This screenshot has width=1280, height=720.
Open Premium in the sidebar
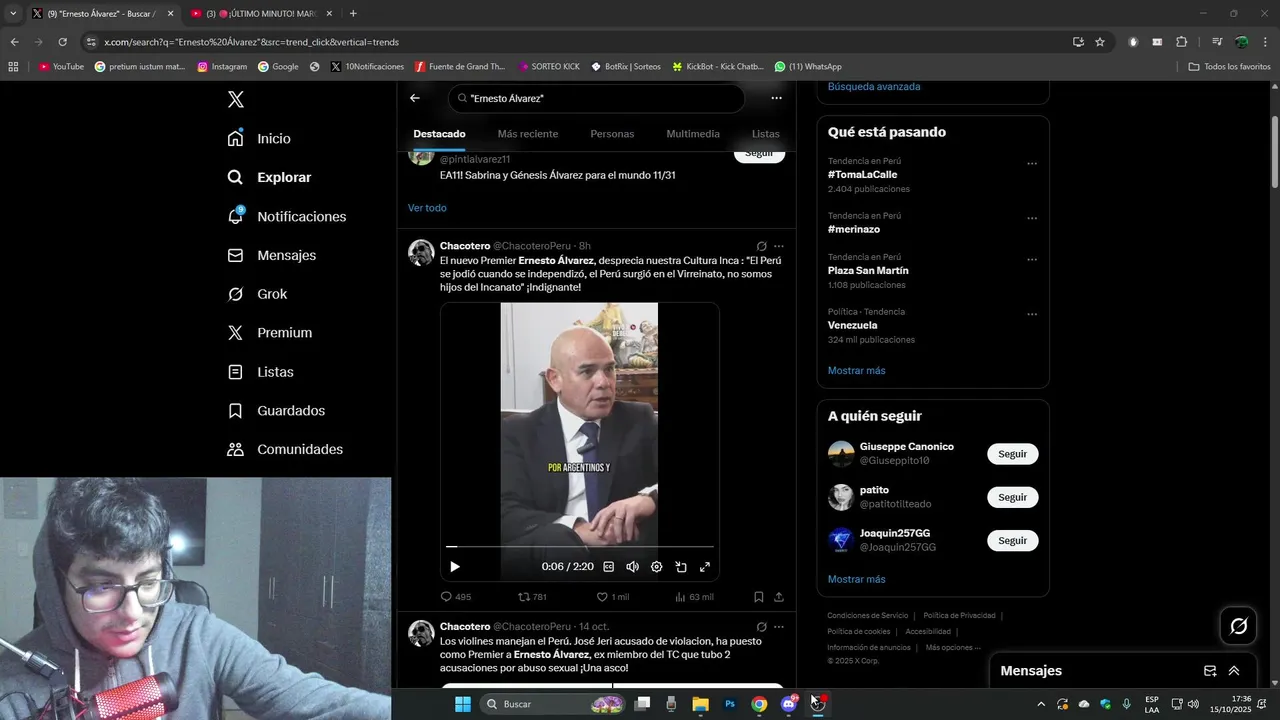click(269, 333)
